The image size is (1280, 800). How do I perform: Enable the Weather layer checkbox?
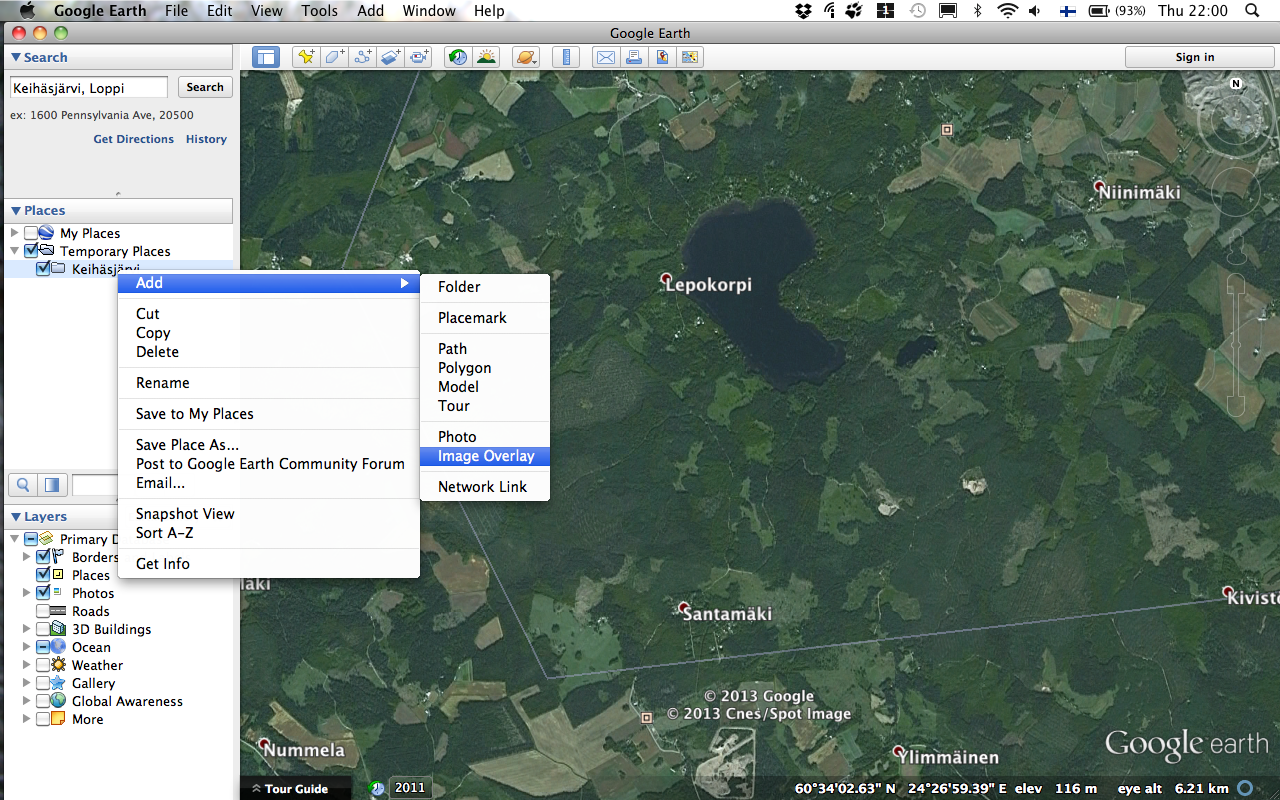click(43, 665)
